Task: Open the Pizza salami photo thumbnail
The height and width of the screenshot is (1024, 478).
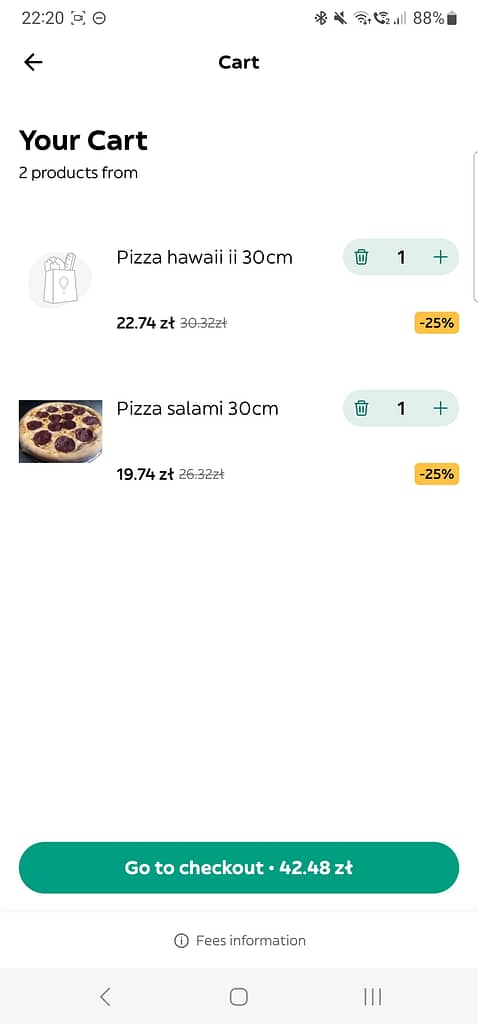Action: (x=60, y=431)
